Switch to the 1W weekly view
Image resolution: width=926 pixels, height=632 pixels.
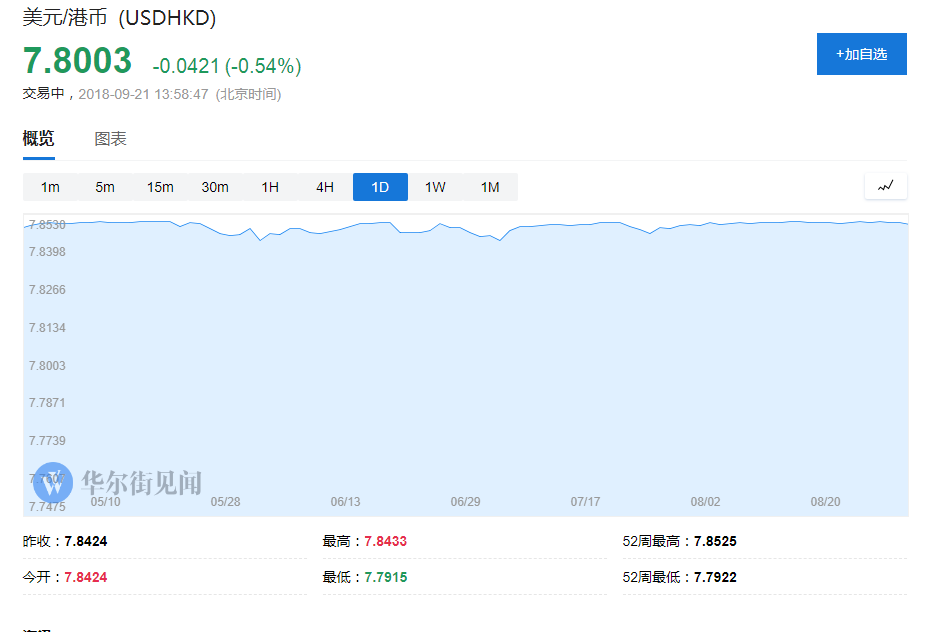[x=435, y=187]
